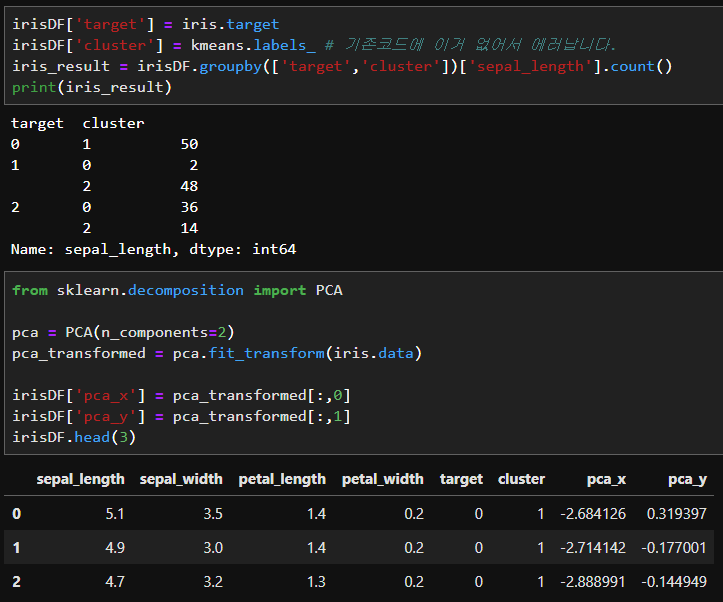Click the Korean comment after kmeans.labels_

(x=471, y=45)
